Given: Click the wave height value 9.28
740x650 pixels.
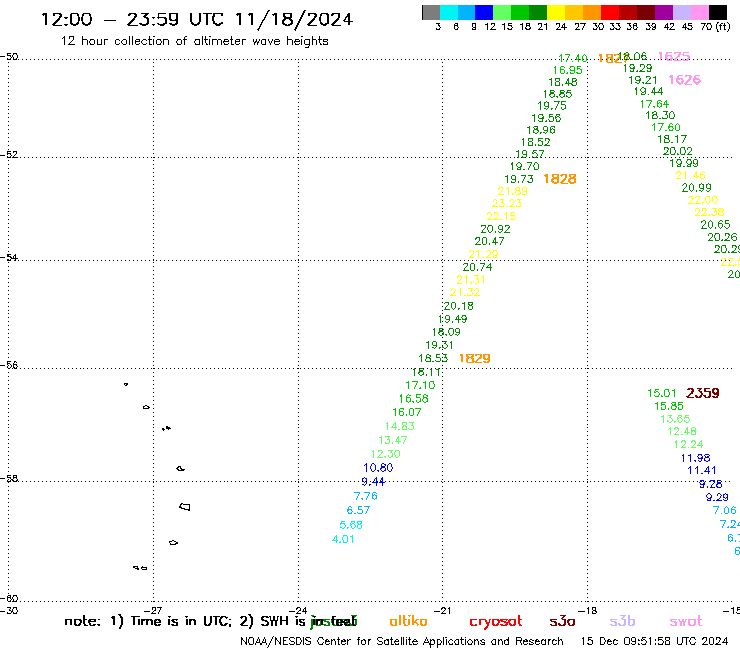Looking at the screenshot, I should (x=710, y=484).
